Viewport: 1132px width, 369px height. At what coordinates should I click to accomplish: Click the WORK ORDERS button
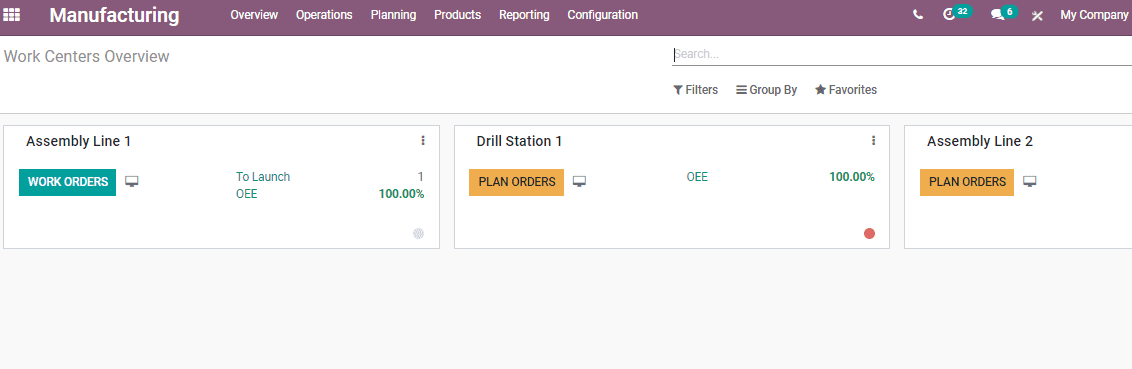[x=68, y=182]
